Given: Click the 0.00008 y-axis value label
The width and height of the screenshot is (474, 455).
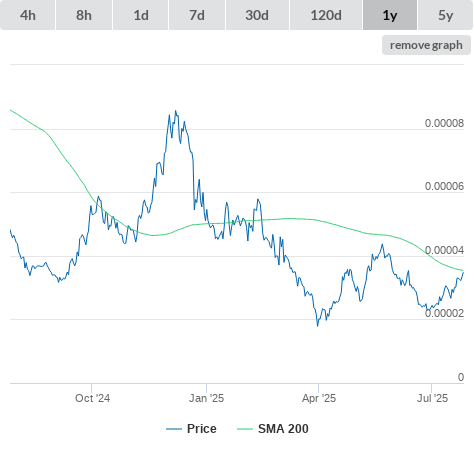Looking at the screenshot, I should (444, 123).
